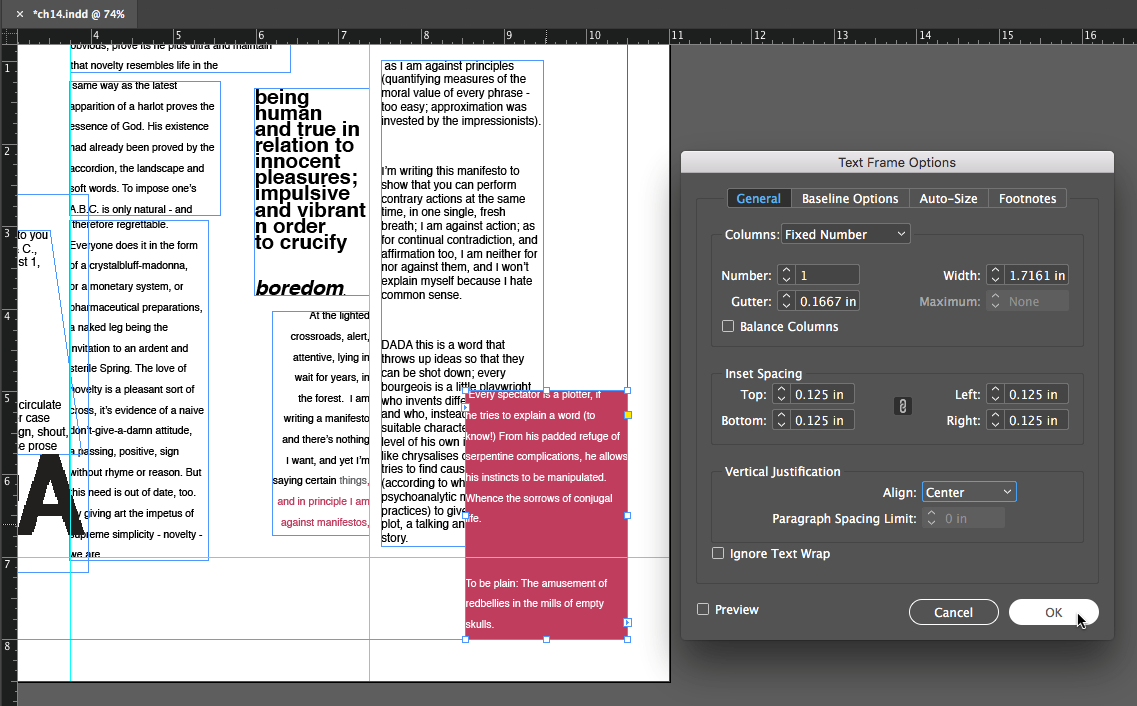The width and height of the screenshot is (1137, 706).
Task: Click the stepper arrows beside the Width field
Action: pyautogui.click(x=995, y=275)
